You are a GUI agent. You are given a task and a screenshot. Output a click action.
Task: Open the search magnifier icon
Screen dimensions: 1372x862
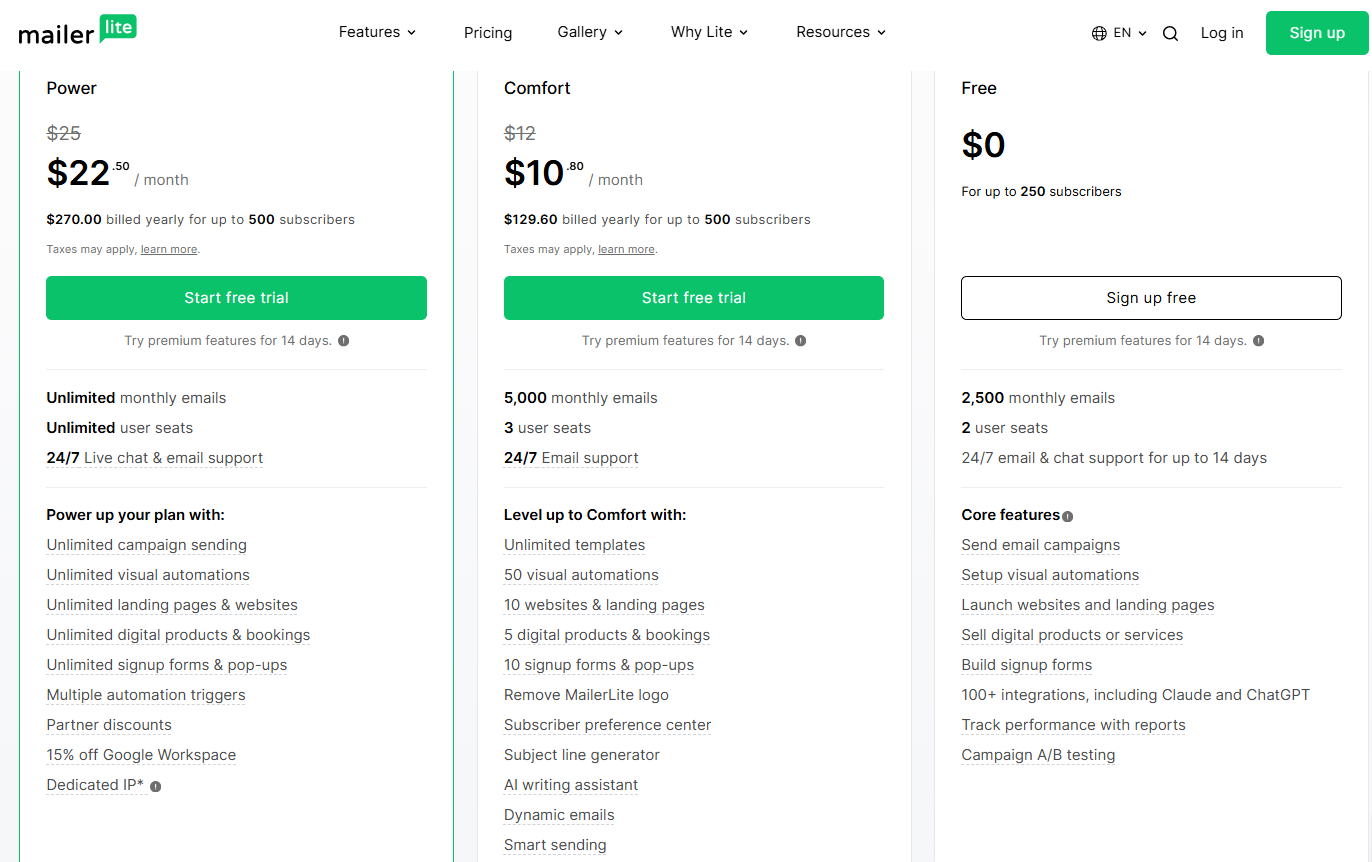[x=1170, y=33]
